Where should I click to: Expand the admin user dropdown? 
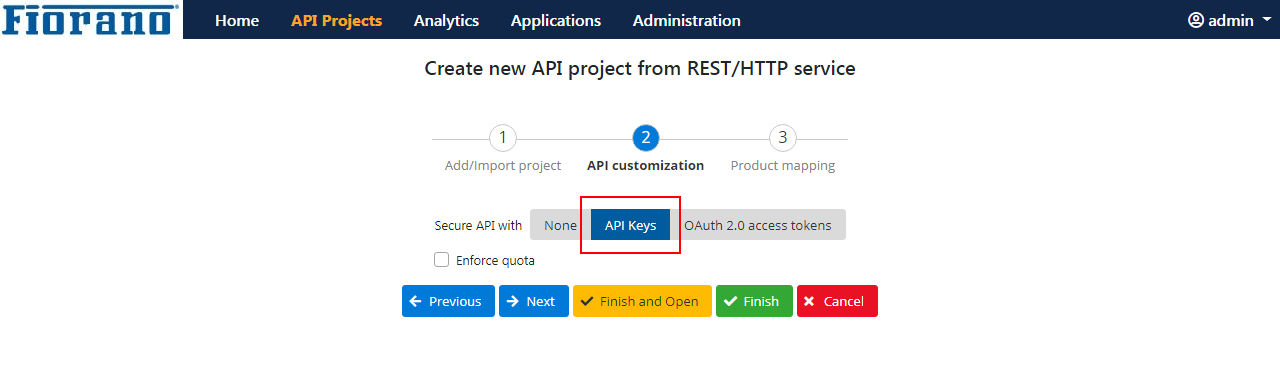1229,20
